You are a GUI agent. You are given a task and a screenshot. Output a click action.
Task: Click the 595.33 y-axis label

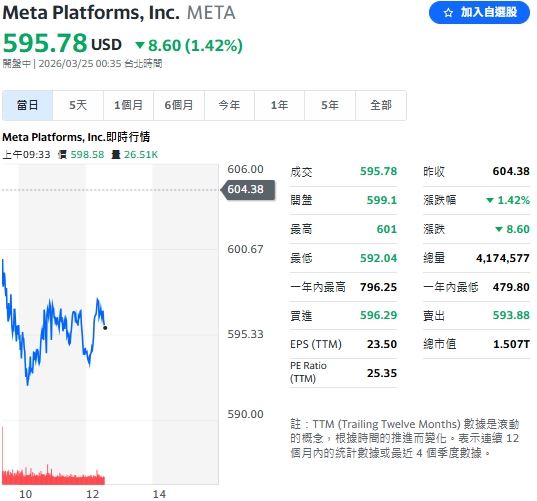(x=246, y=334)
